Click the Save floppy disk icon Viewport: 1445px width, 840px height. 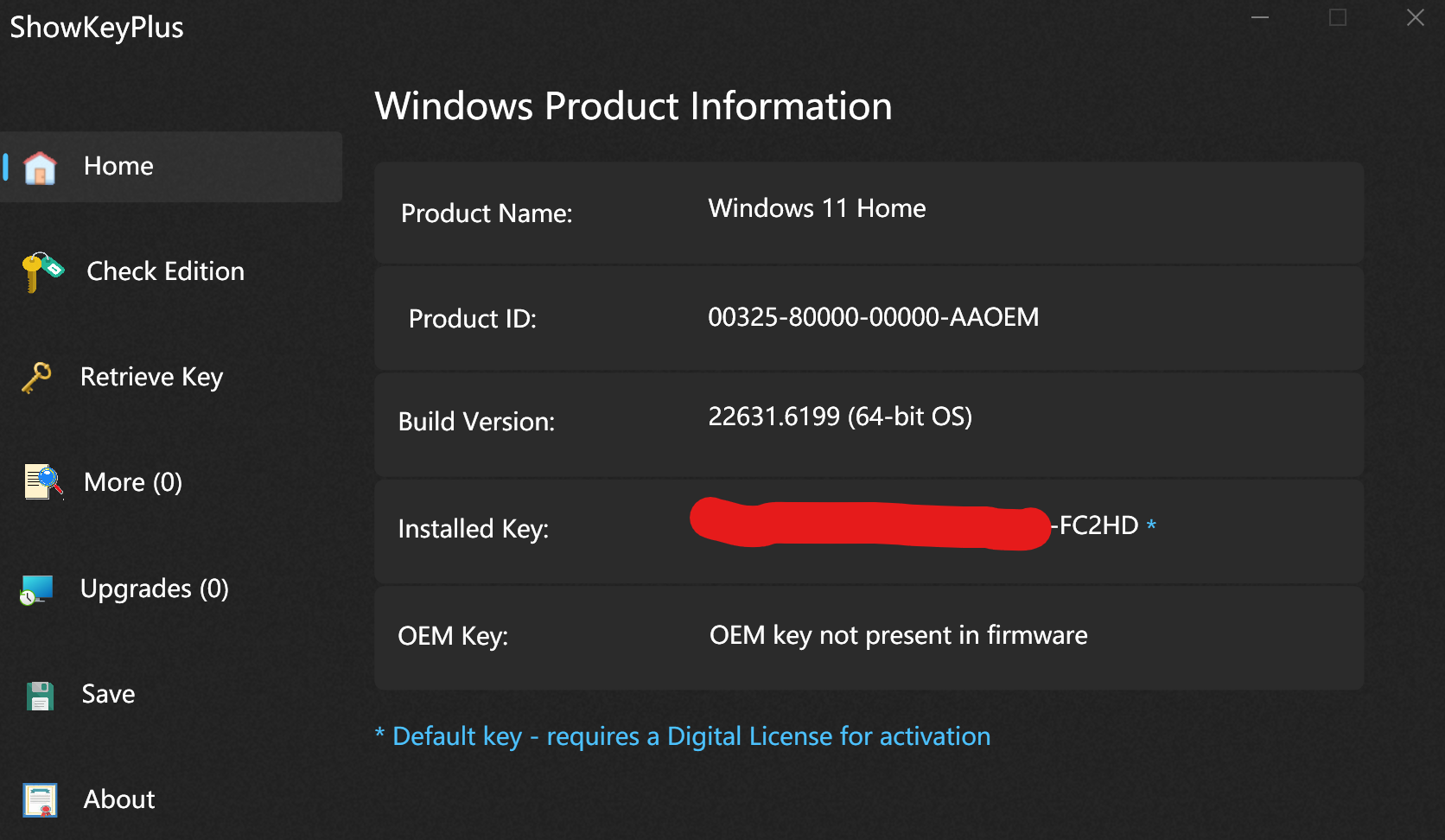(x=40, y=696)
